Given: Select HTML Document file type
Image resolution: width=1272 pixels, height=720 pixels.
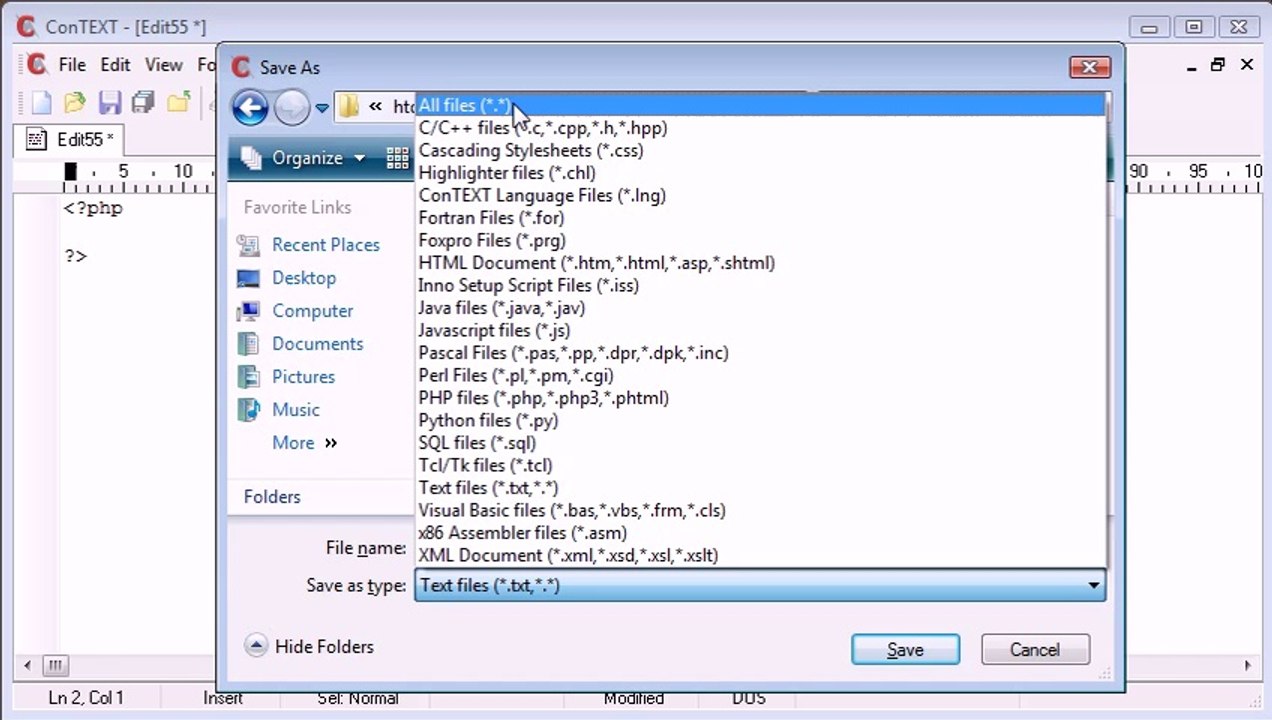Looking at the screenshot, I should tap(761, 263).
